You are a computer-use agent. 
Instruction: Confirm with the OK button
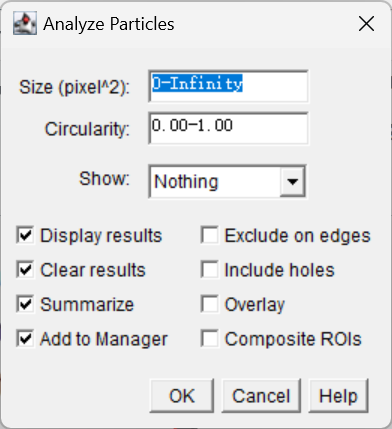(182, 396)
